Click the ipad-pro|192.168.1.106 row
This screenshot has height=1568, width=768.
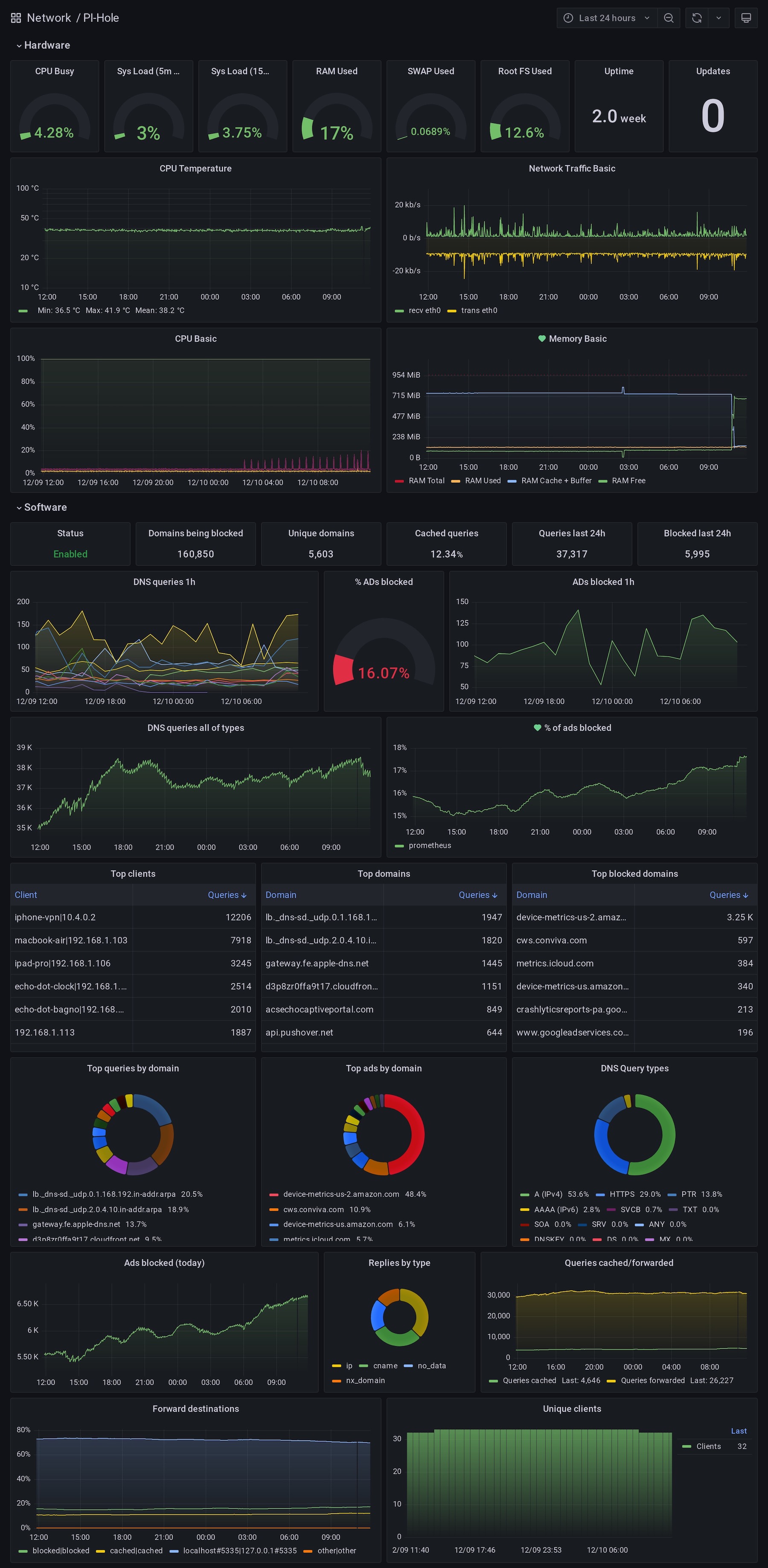tap(133, 963)
